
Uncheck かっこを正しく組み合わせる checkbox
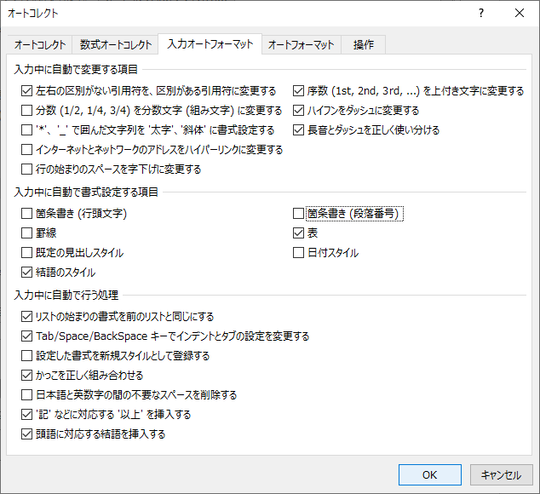coord(27,375)
